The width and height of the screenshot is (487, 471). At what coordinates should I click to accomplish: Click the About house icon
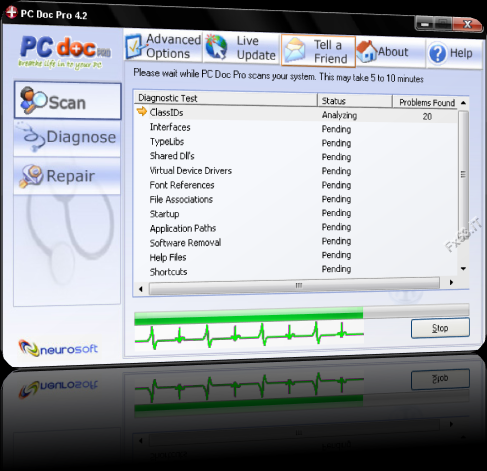[367, 51]
